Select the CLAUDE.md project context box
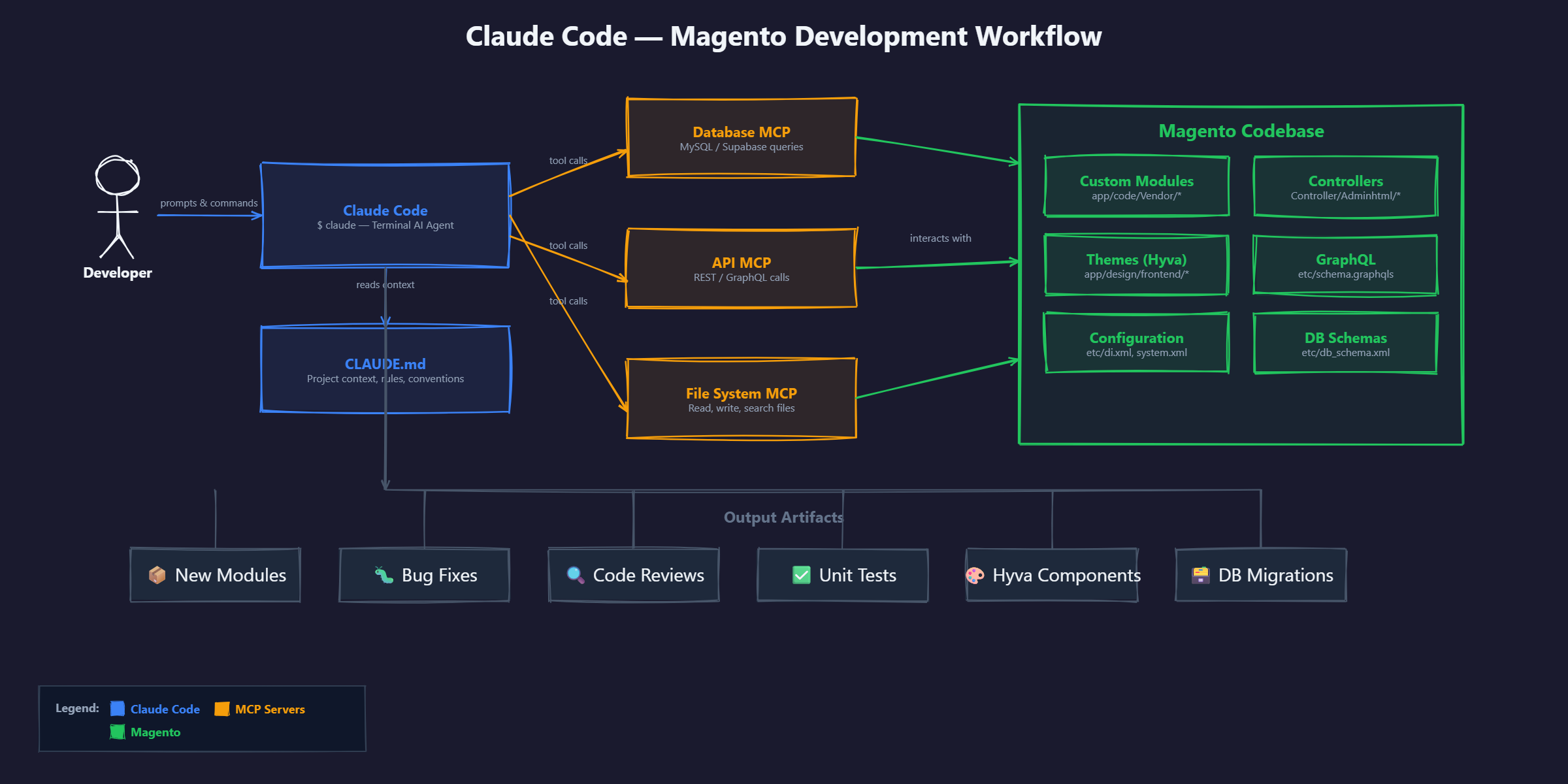This screenshot has height=784, width=1568. (x=385, y=369)
